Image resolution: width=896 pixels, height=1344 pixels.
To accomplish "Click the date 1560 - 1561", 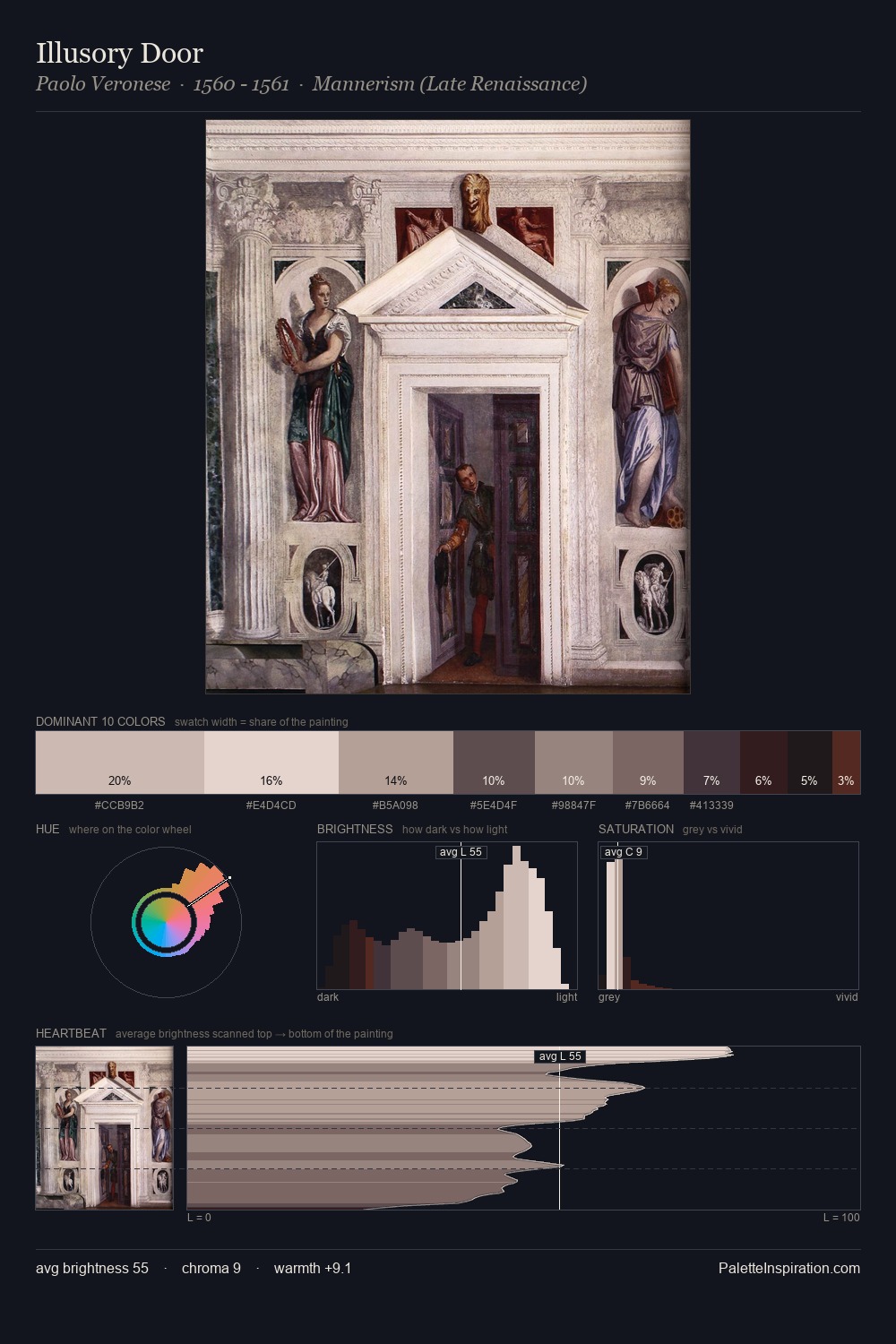I will [x=241, y=84].
